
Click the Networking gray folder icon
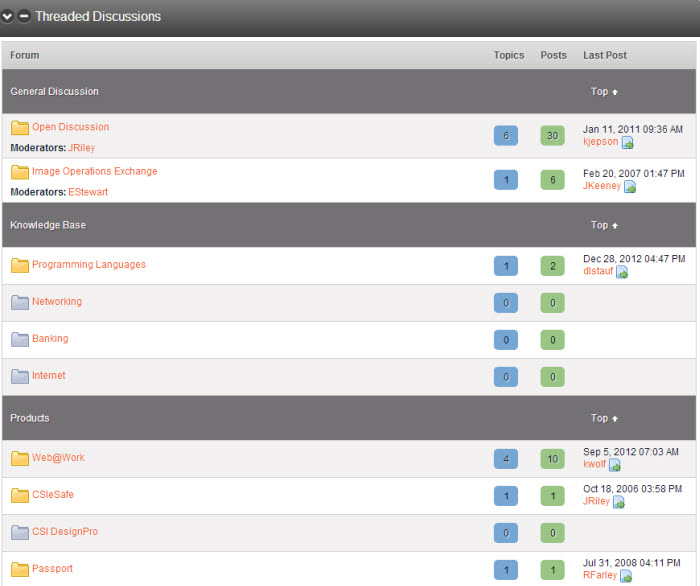click(x=20, y=302)
